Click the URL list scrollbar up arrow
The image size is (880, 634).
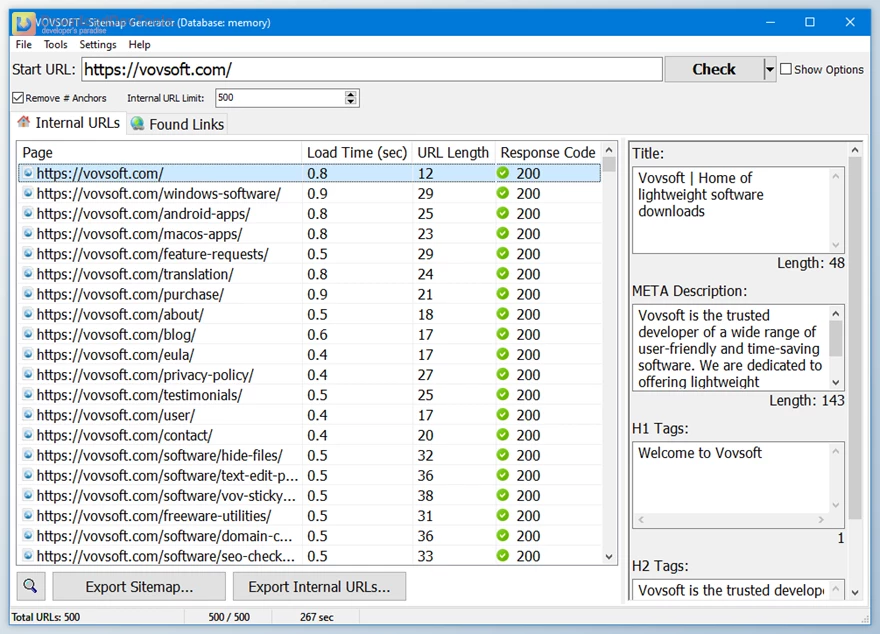point(609,150)
